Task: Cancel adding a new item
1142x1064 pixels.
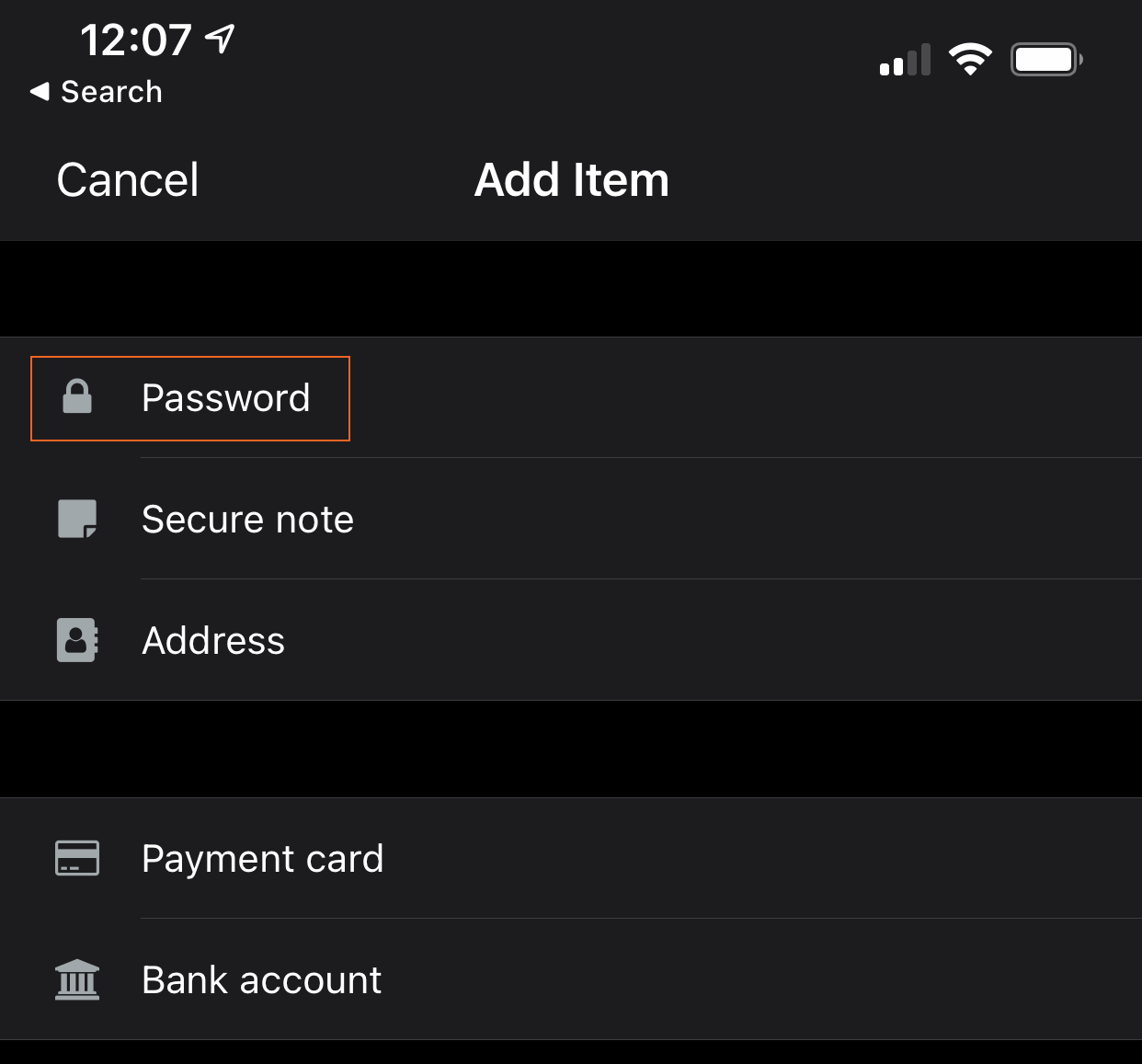Action: [128, 180]
